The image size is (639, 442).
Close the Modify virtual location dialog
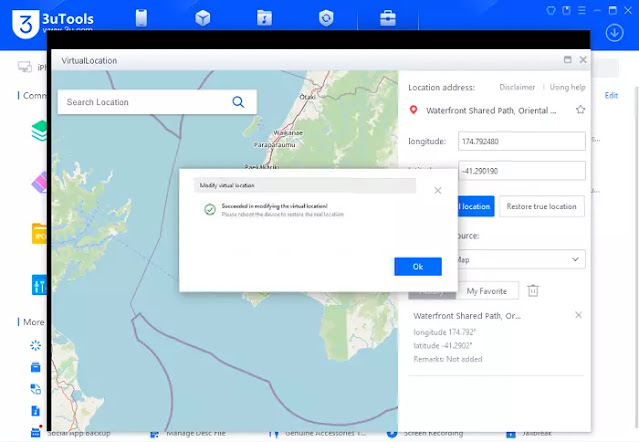[x=438, y=190]
